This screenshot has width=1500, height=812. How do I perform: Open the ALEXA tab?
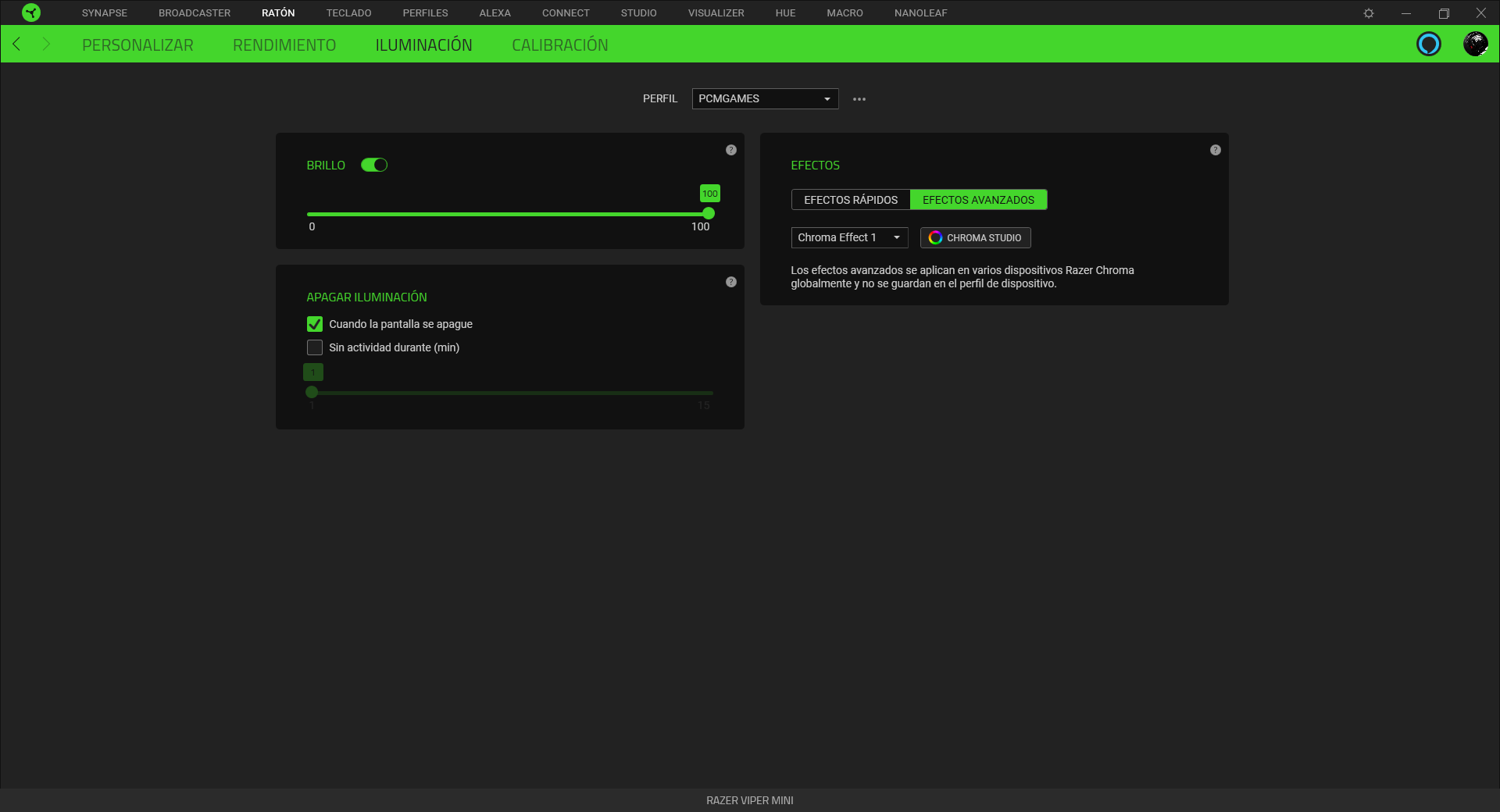(495, 13)
